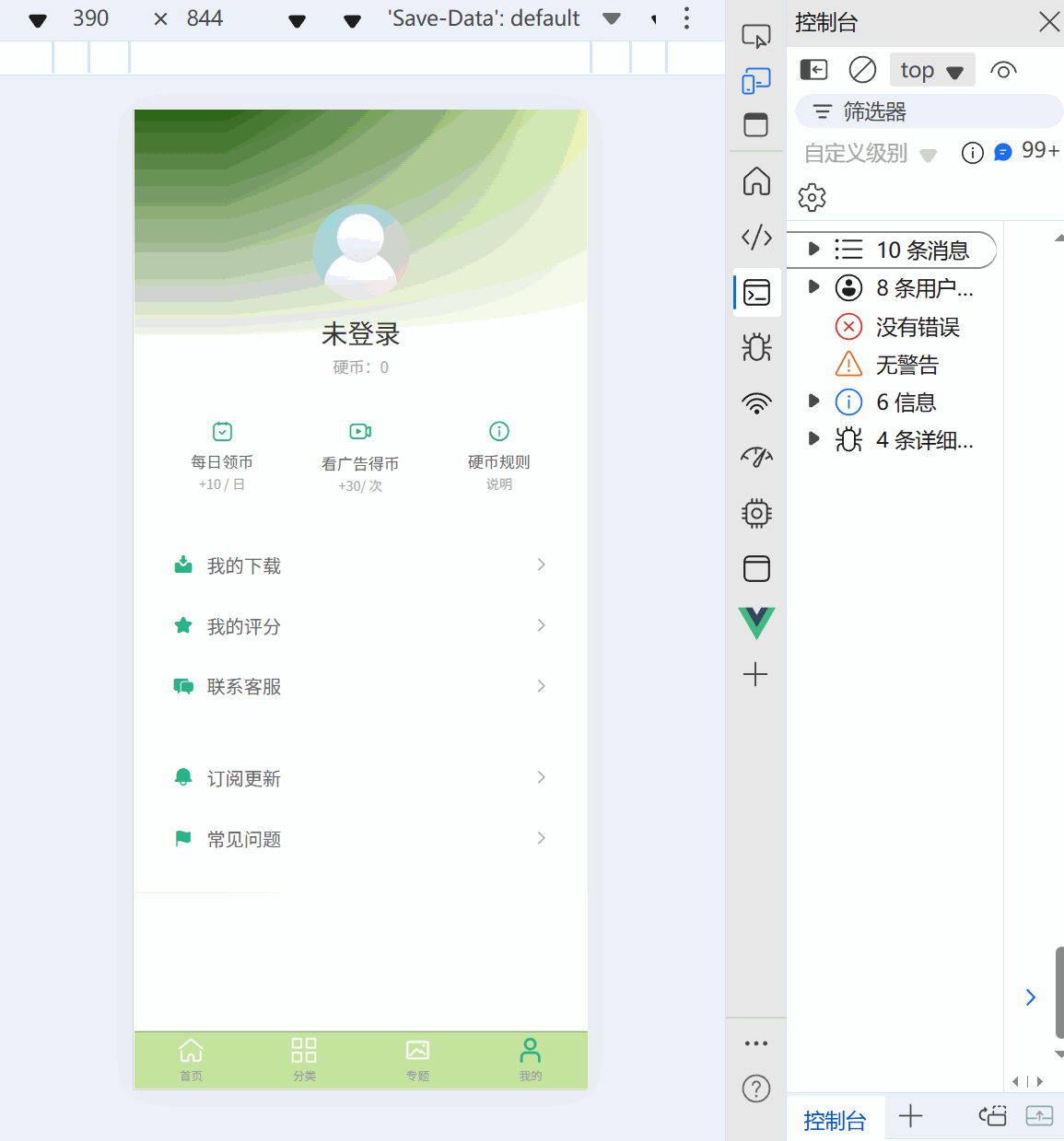Click the console vertical scrollbar thumb

pos(1059,993)
